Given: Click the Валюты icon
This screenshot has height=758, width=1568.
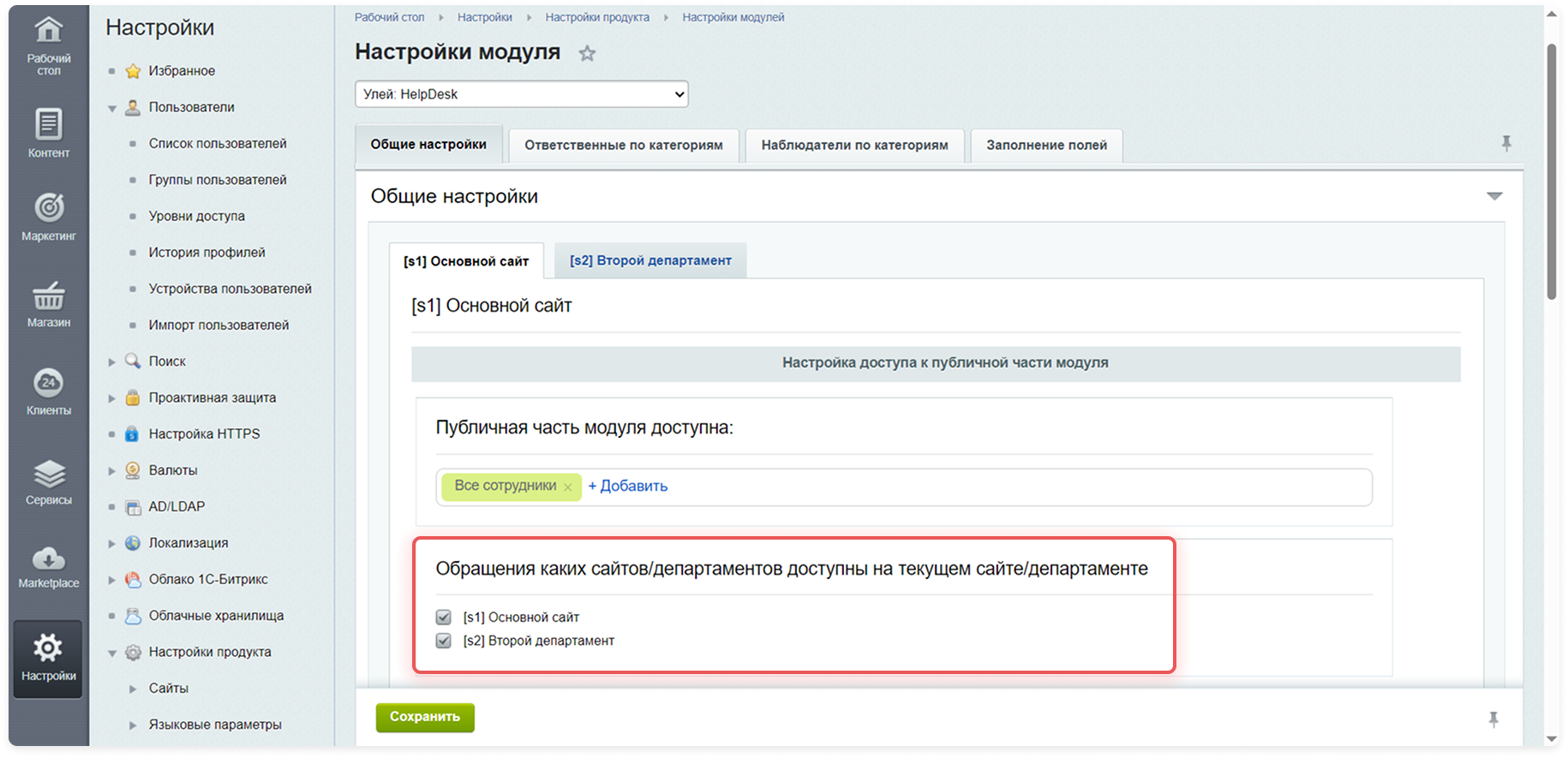Looking at the screenshot, I should pos(133,470).
